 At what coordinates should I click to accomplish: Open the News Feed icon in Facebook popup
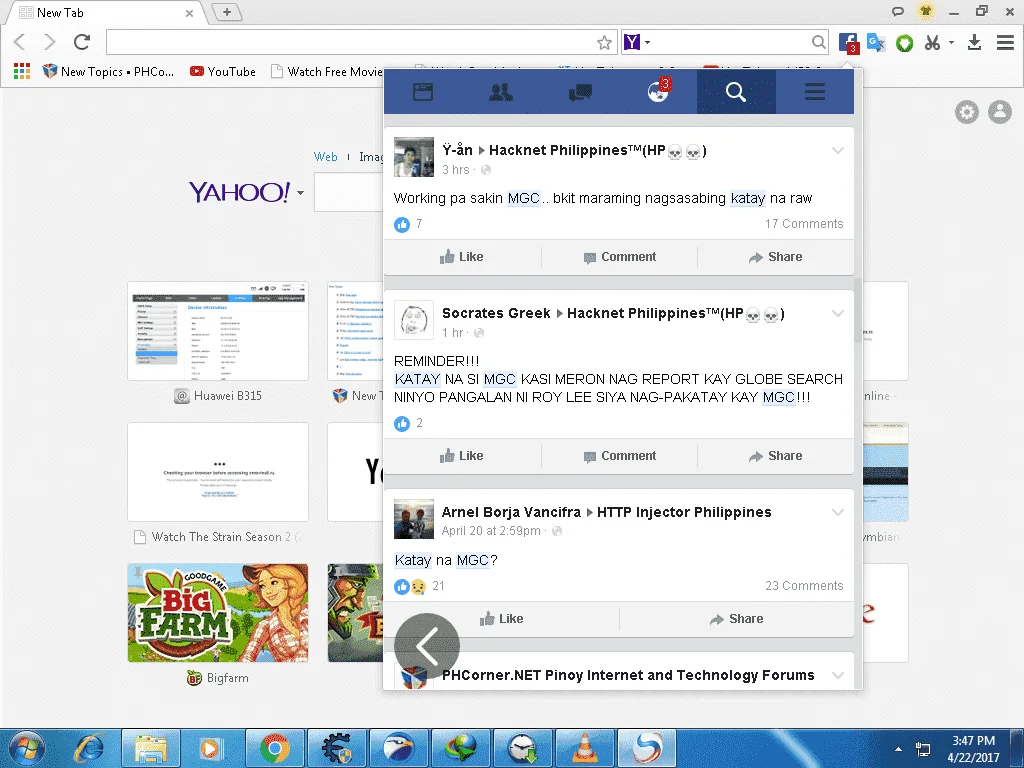[x=423, y=92]
